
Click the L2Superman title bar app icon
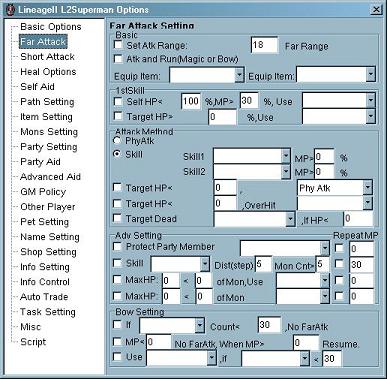[x=10, y=9]
